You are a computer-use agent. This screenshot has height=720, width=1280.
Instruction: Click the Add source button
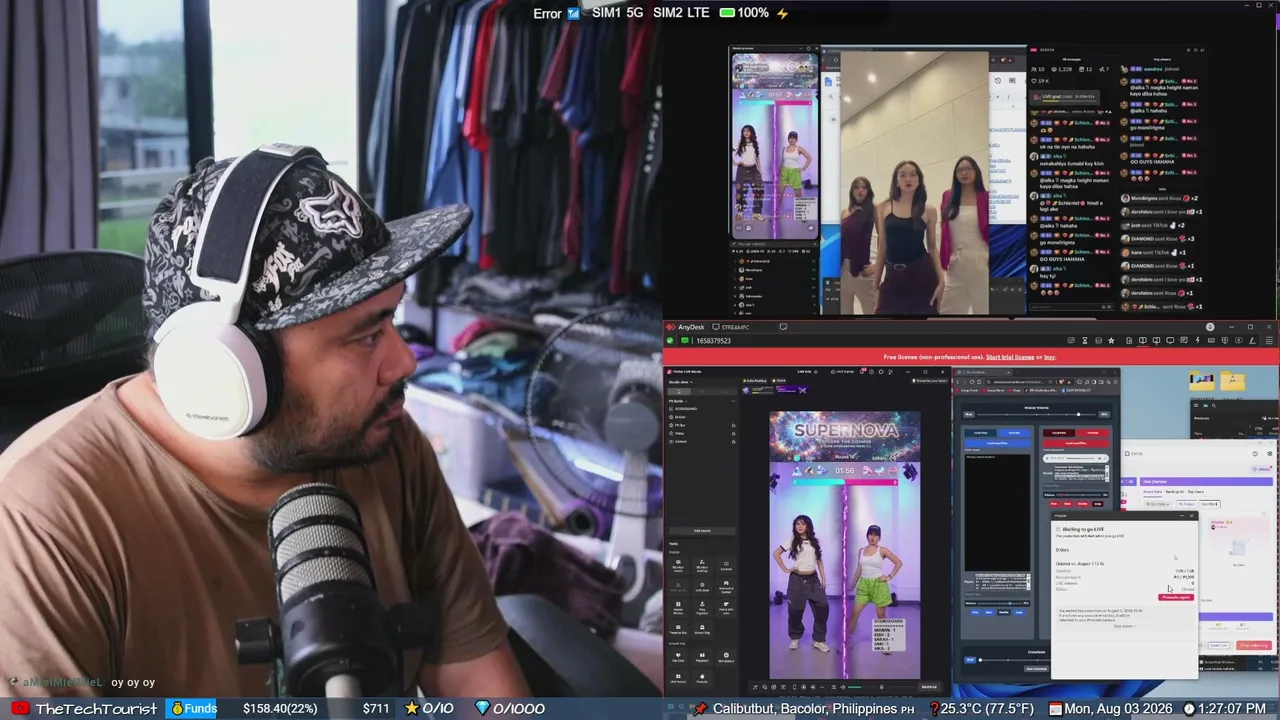click(x=702, y=531)
